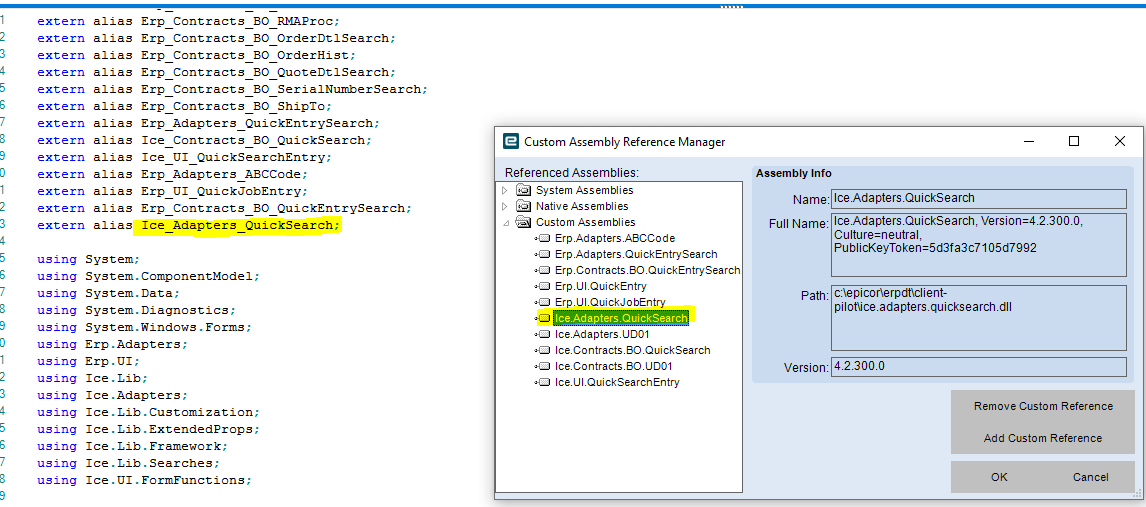Confirm the dialog with OK
The image size is (1146, 507).
point(999,477)
